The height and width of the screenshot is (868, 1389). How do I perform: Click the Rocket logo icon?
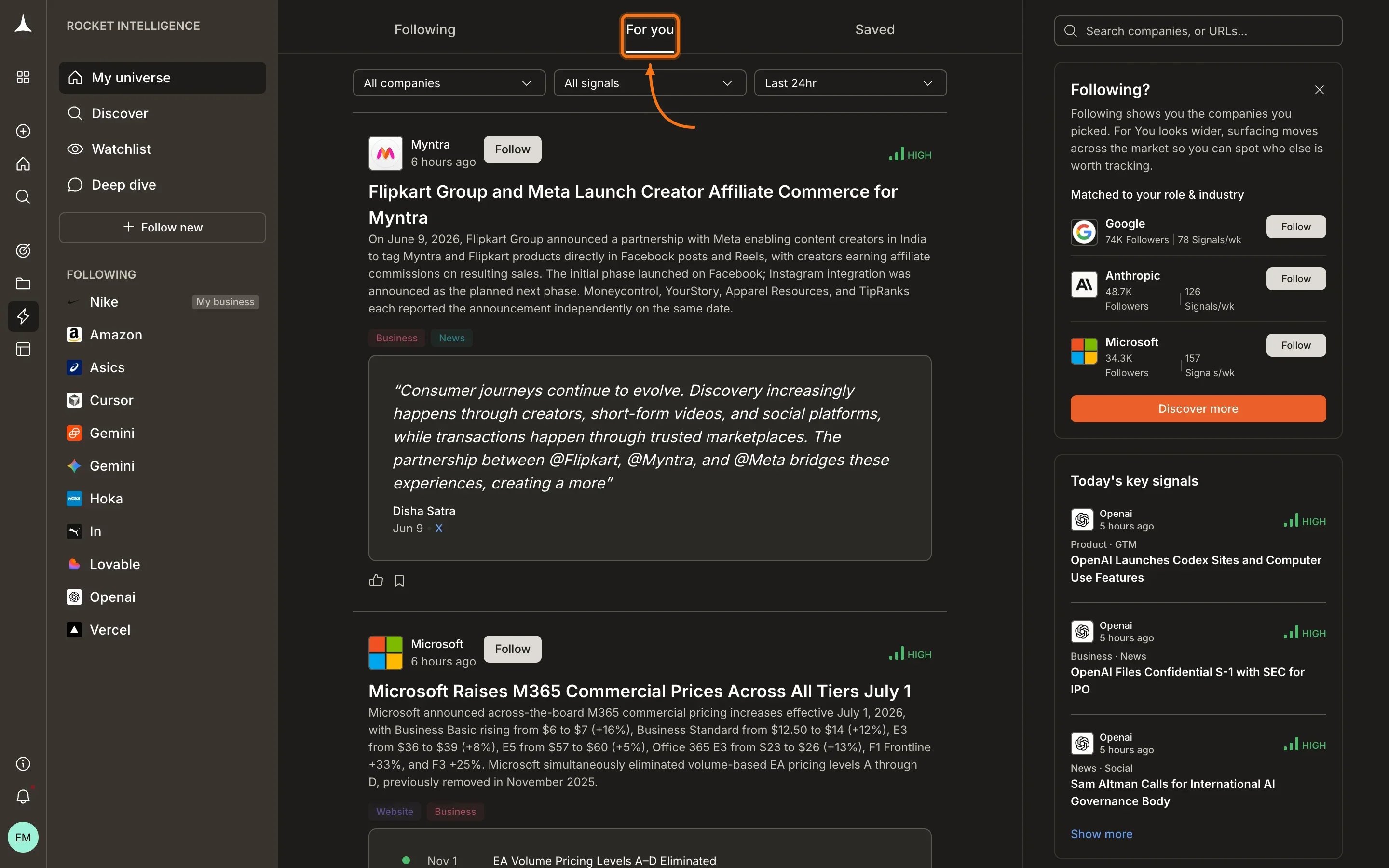[x=23, y=24]
